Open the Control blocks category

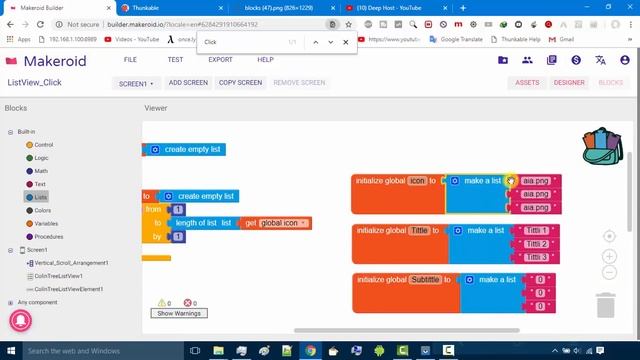40,145
